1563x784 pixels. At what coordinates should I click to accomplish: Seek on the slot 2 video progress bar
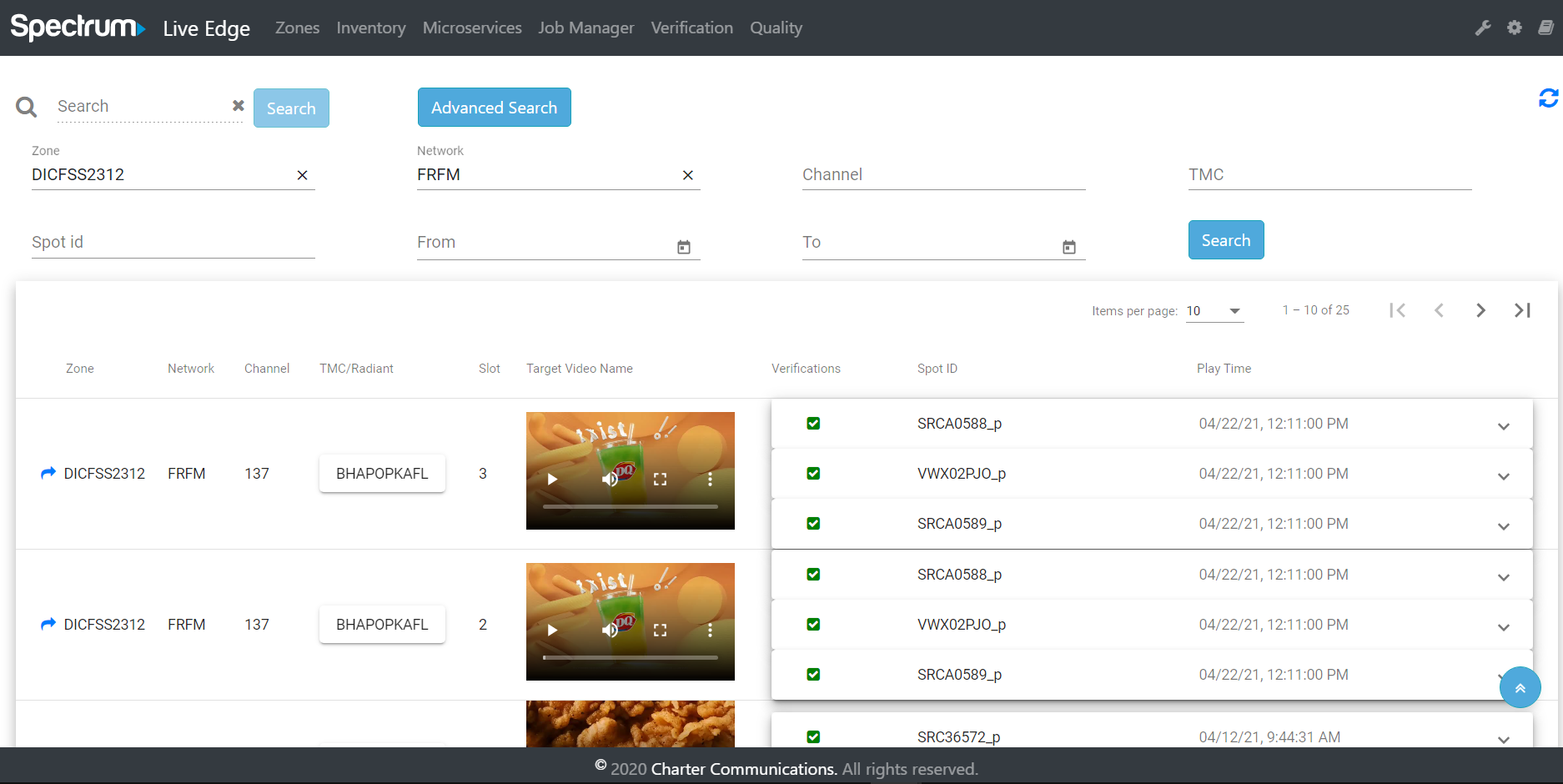630,657
